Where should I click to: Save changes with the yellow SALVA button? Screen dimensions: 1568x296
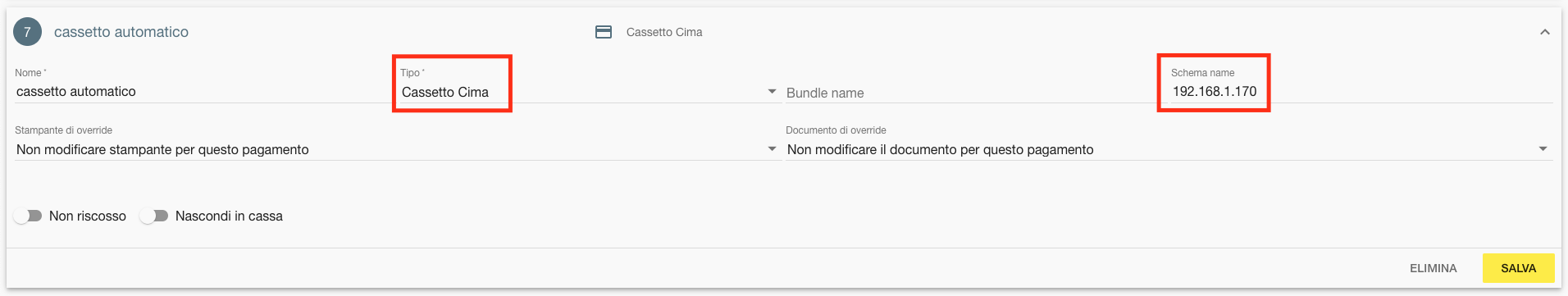(1519, 268)
